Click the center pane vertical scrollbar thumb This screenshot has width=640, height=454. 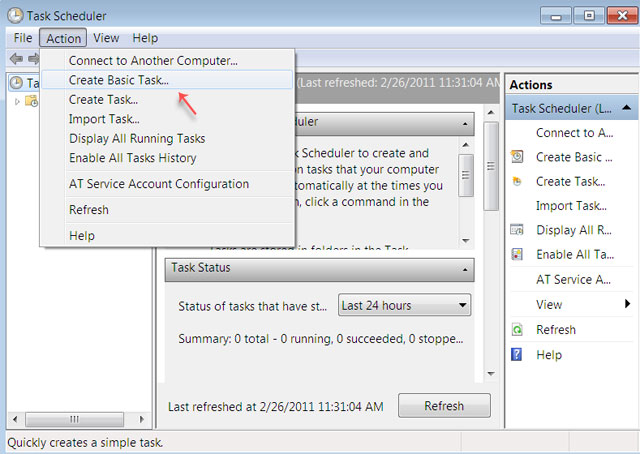click(x=491, y=166)
